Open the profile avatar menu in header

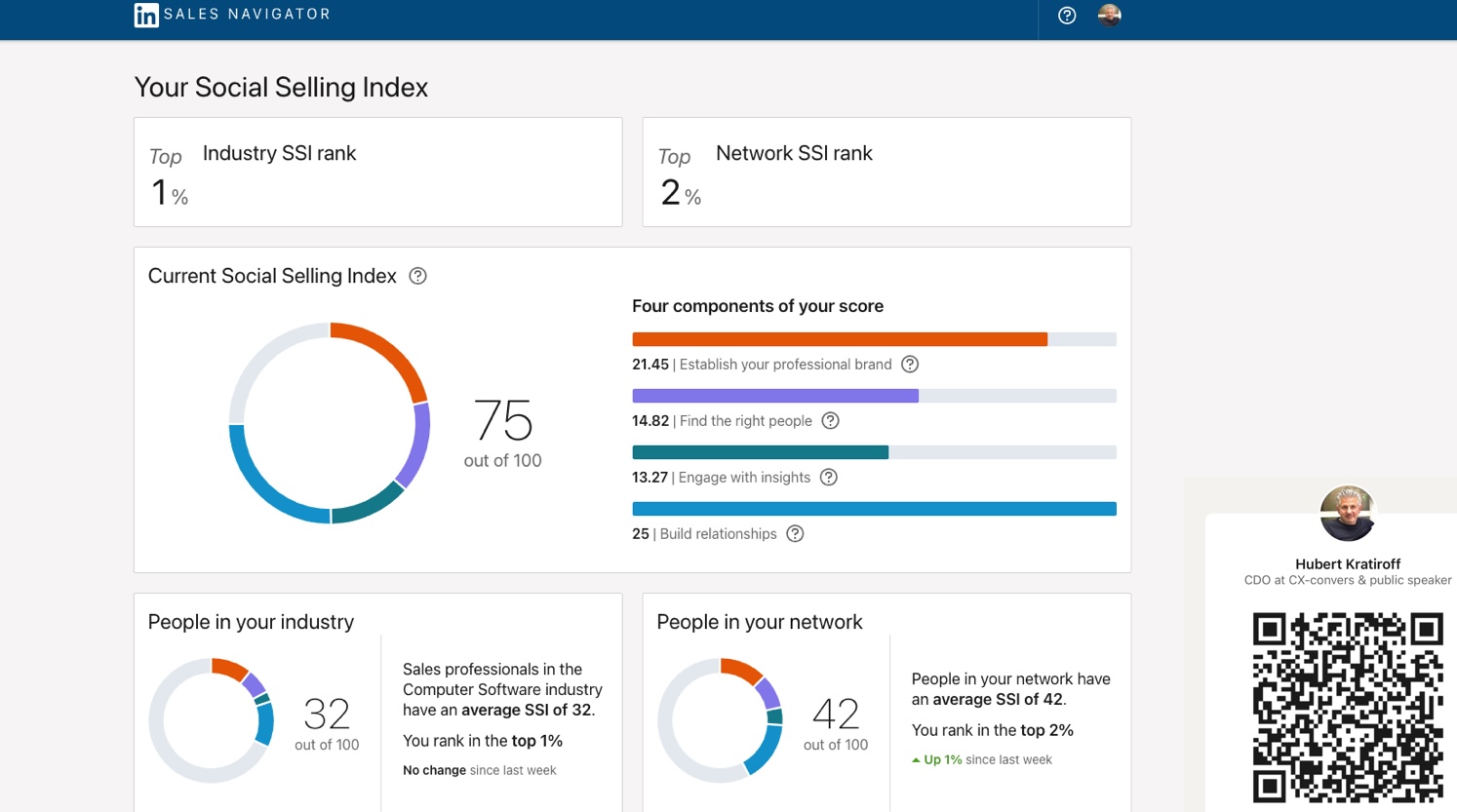(x=1109, y=15)
